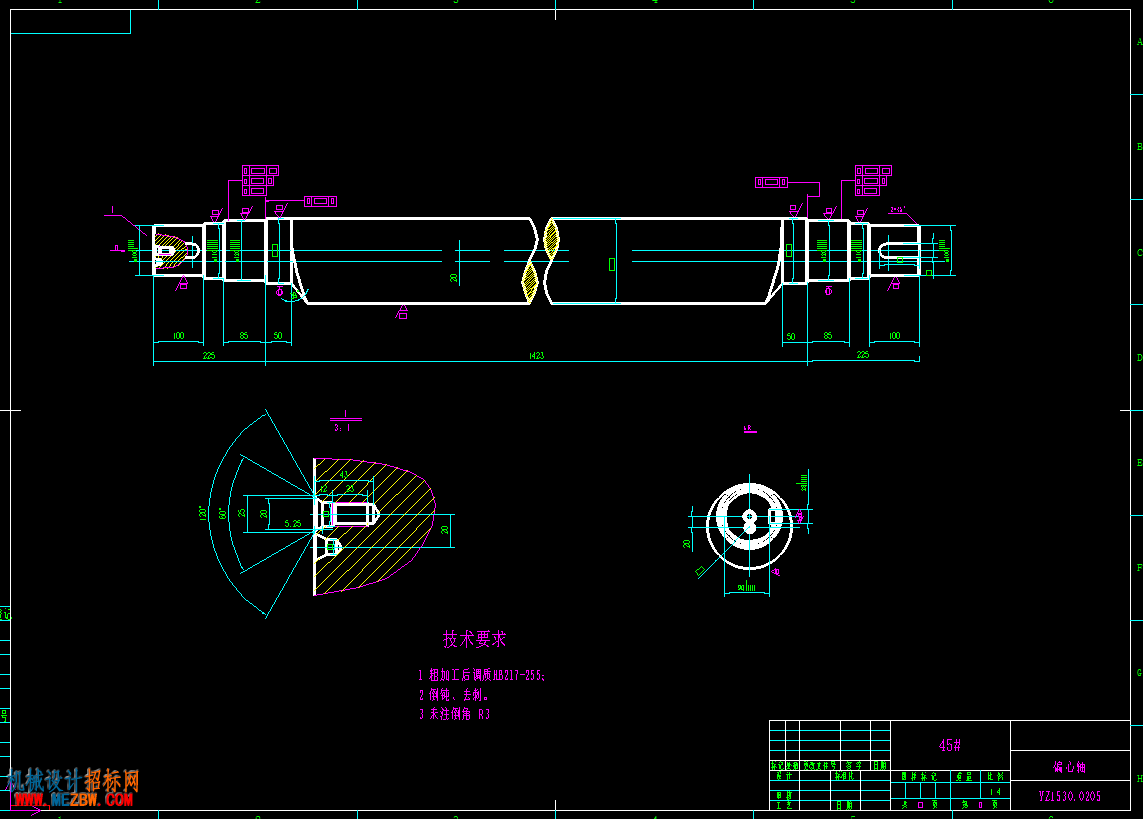
Task: Select the stacked tolerance frame at top left
Action: click(x=258, y=181)
